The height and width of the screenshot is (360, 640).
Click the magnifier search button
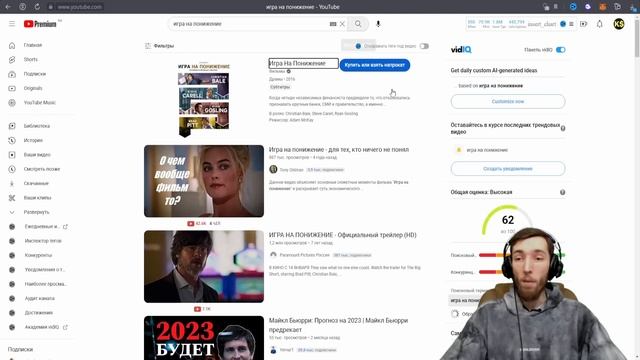(358, 24)
